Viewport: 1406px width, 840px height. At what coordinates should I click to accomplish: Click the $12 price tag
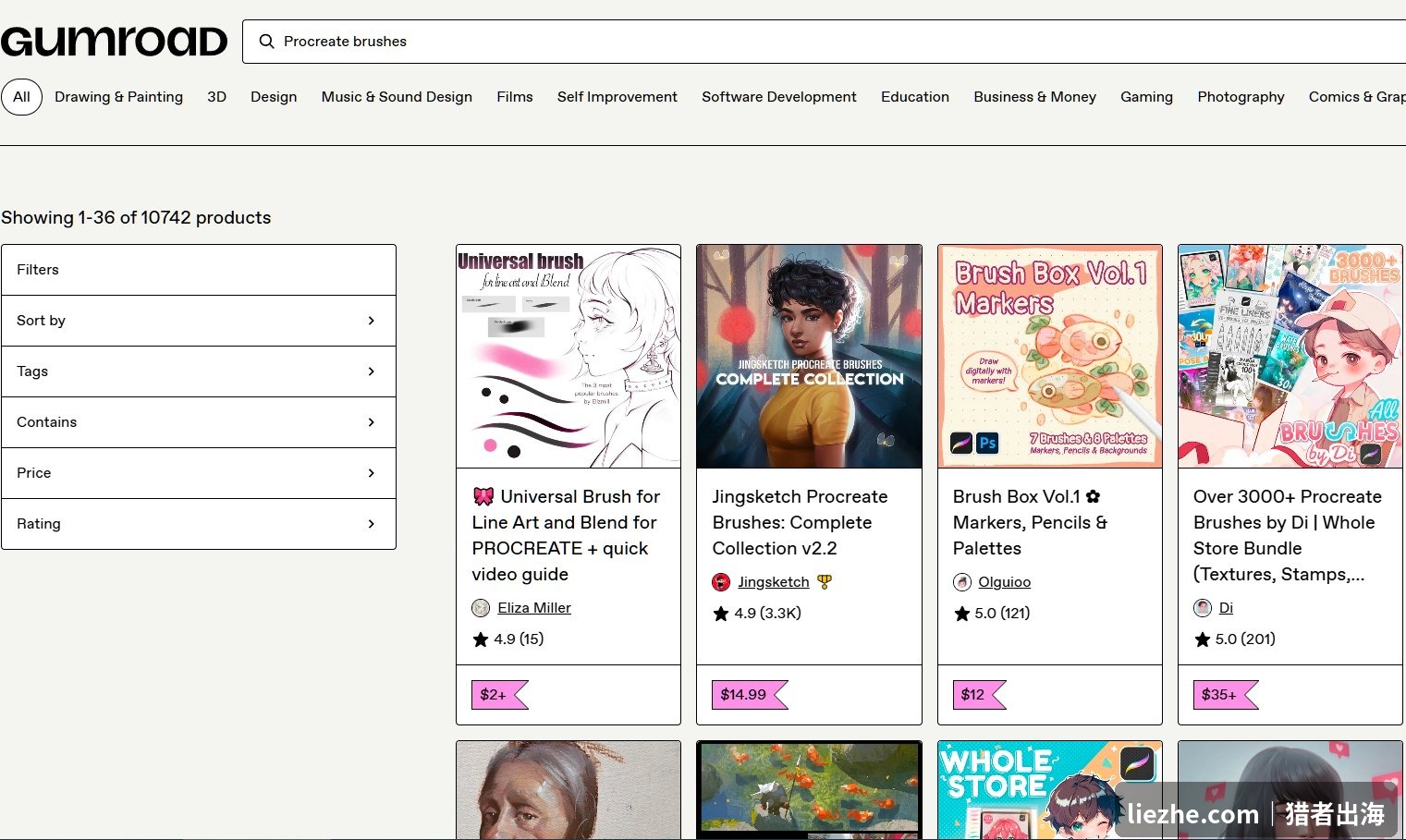click(979, 695)
